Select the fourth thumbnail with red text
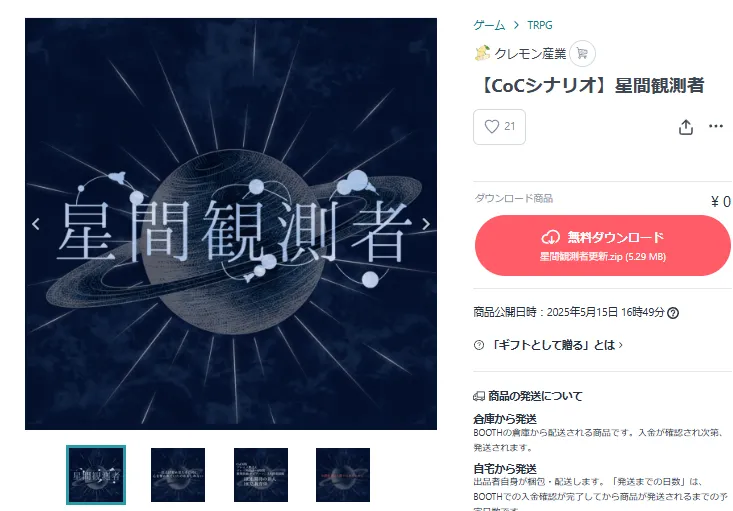 (x=343, y=475)
